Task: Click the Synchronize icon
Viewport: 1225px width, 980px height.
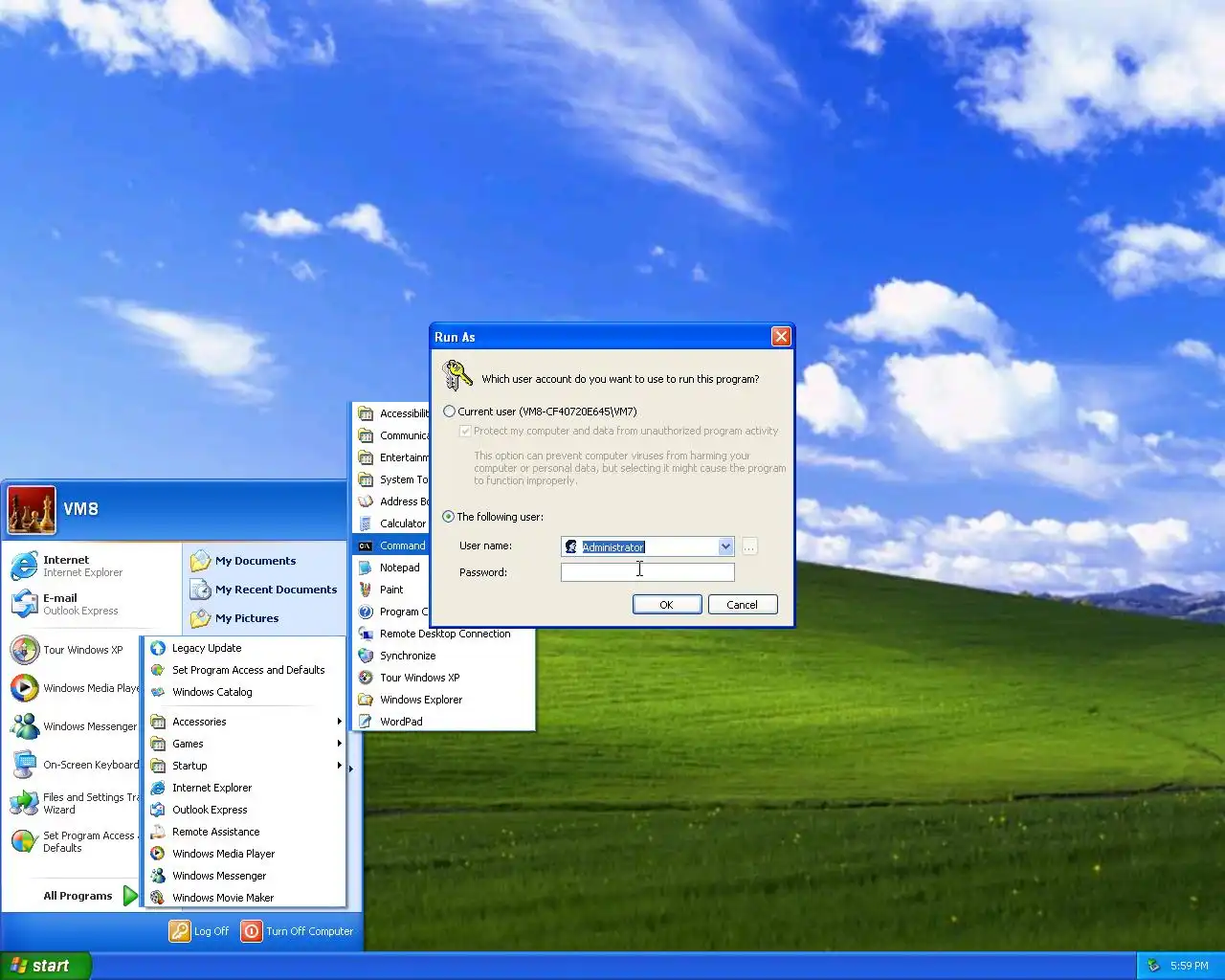Action: (x=366, y=656)
